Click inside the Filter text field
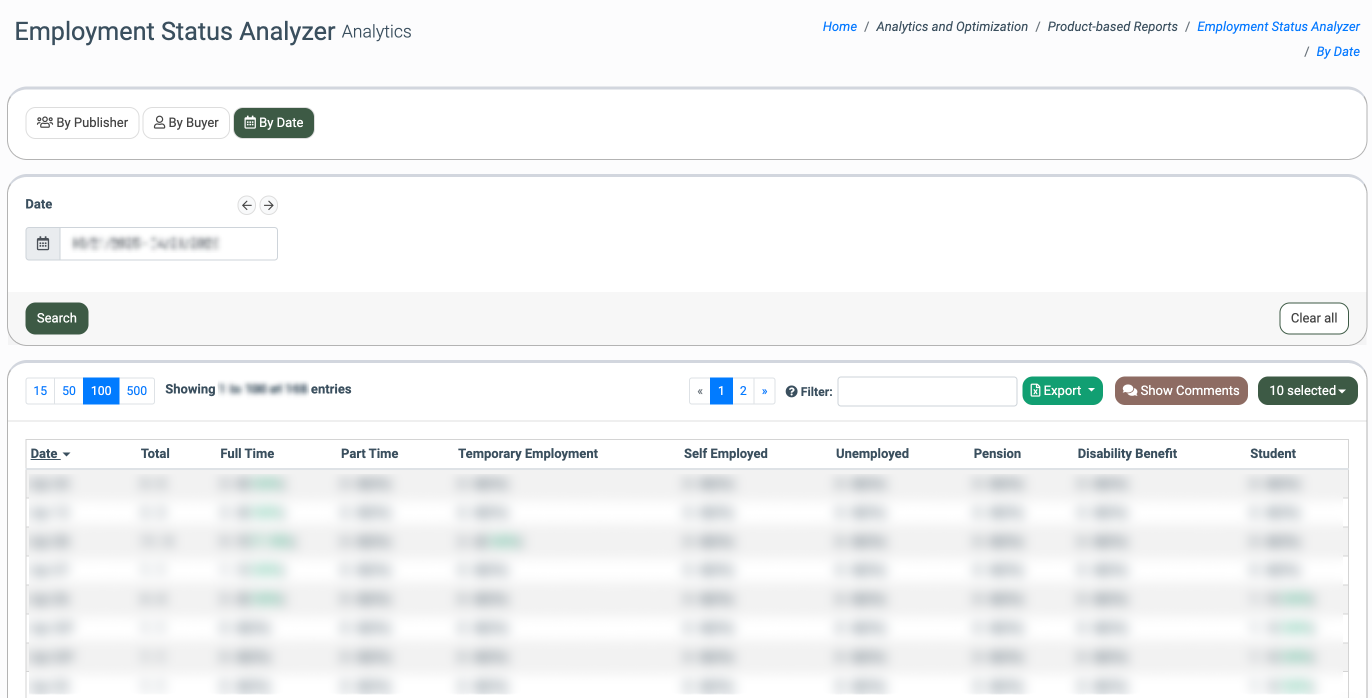 [927, 392]
